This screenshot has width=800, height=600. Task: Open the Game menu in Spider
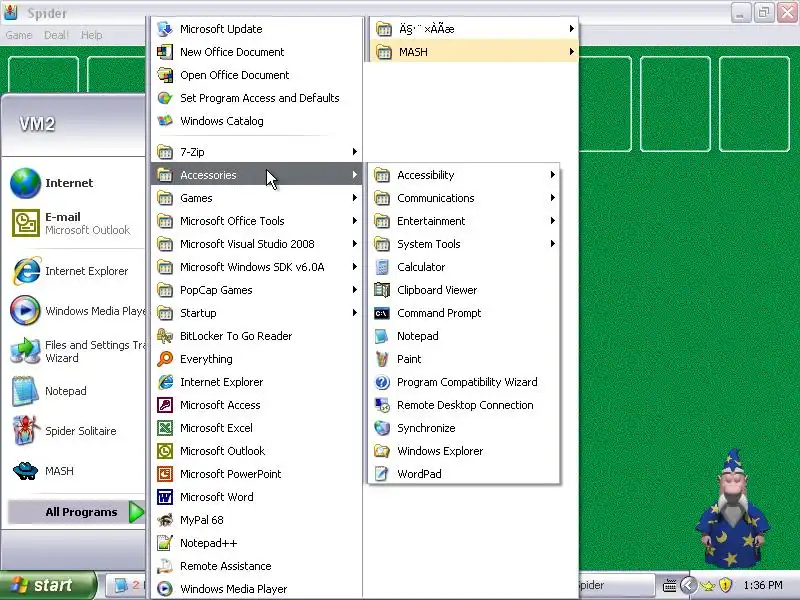point(19,35)
